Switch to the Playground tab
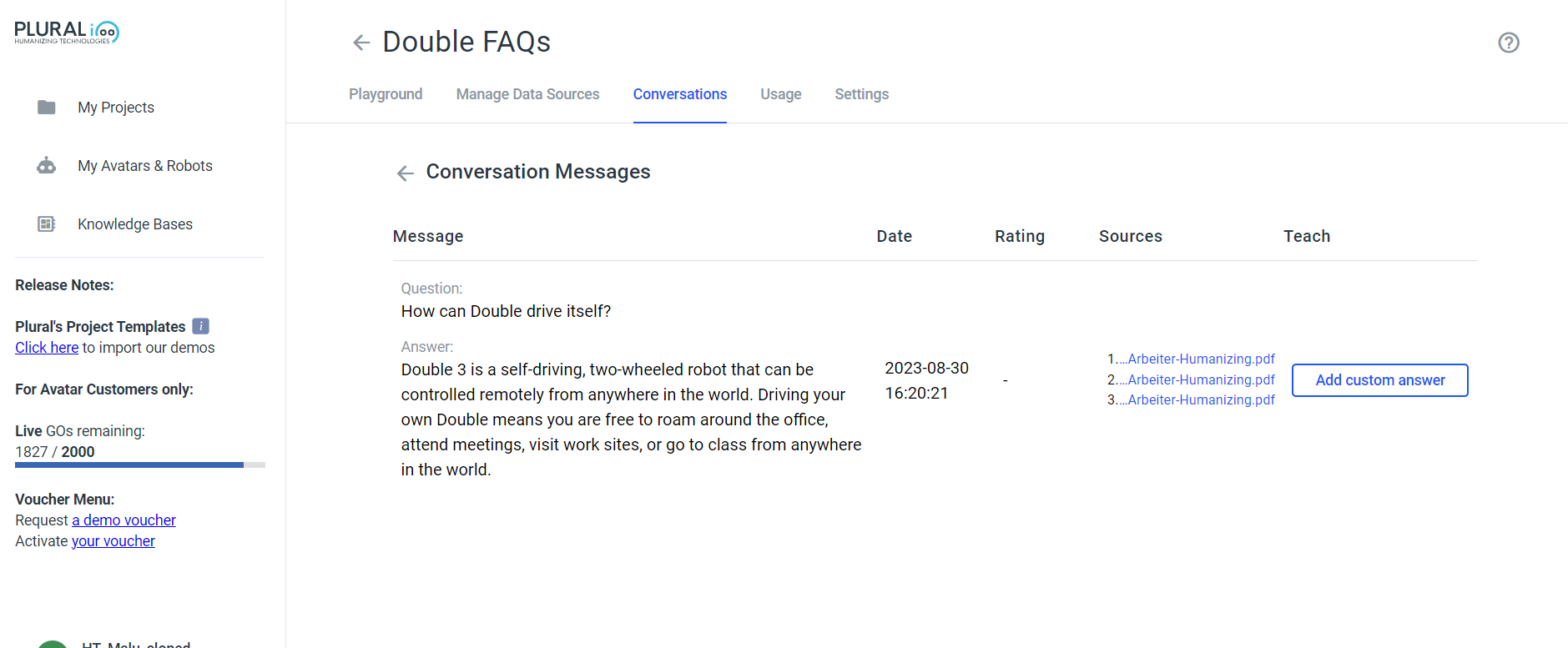This screenshot has width=1568, height=648. click(386, 94)
